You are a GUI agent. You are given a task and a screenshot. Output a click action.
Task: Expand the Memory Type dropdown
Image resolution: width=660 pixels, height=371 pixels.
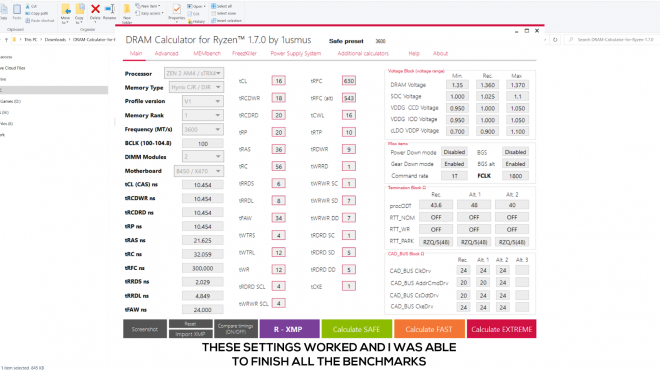(x=196, y=87)
